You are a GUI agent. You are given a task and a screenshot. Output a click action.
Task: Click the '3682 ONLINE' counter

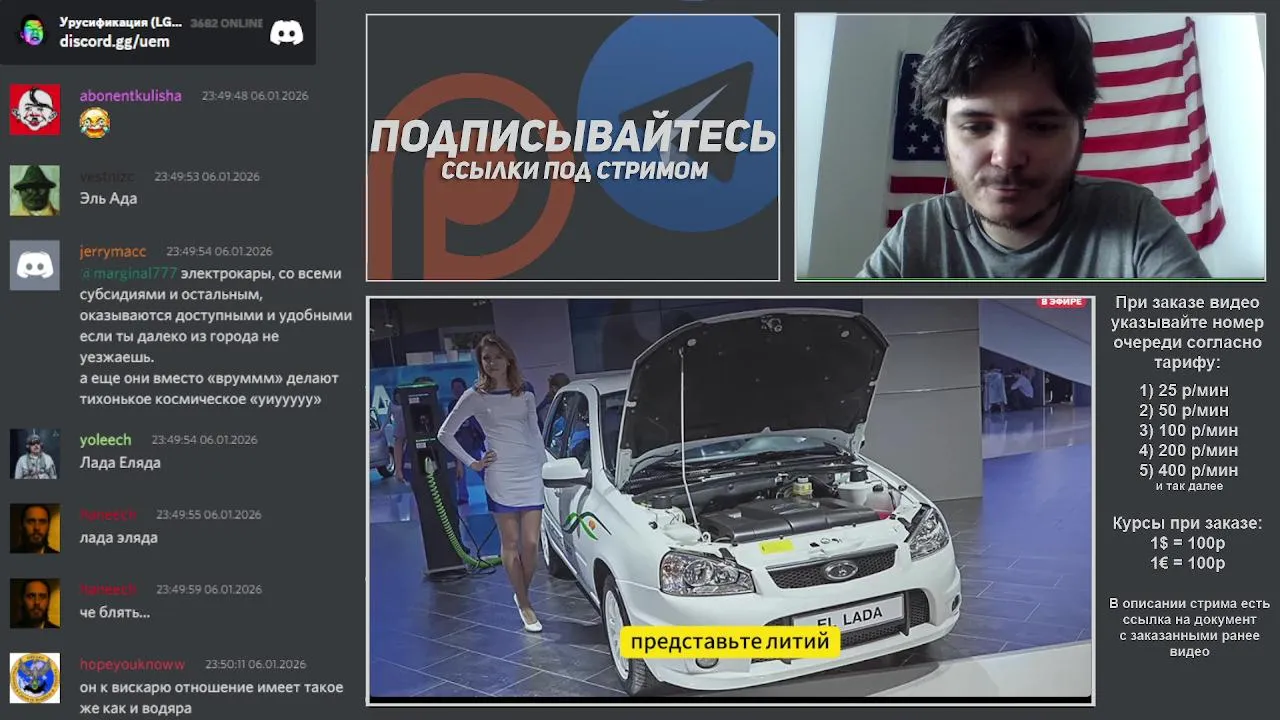click(226, 23)
